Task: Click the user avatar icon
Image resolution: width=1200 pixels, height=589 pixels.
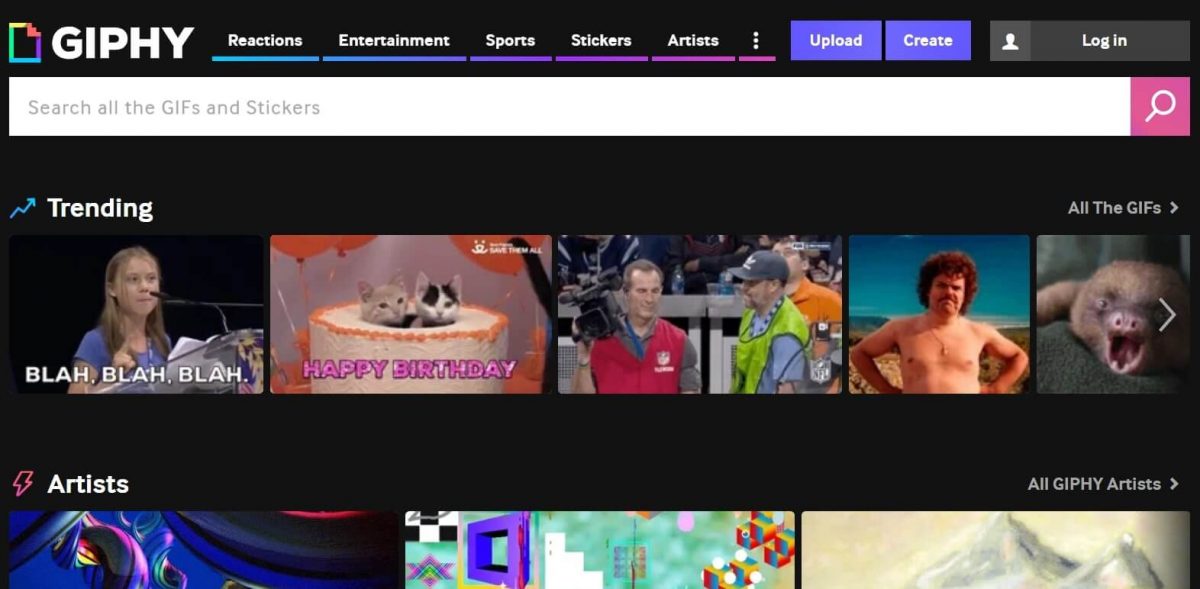Action: (1011, 40)
